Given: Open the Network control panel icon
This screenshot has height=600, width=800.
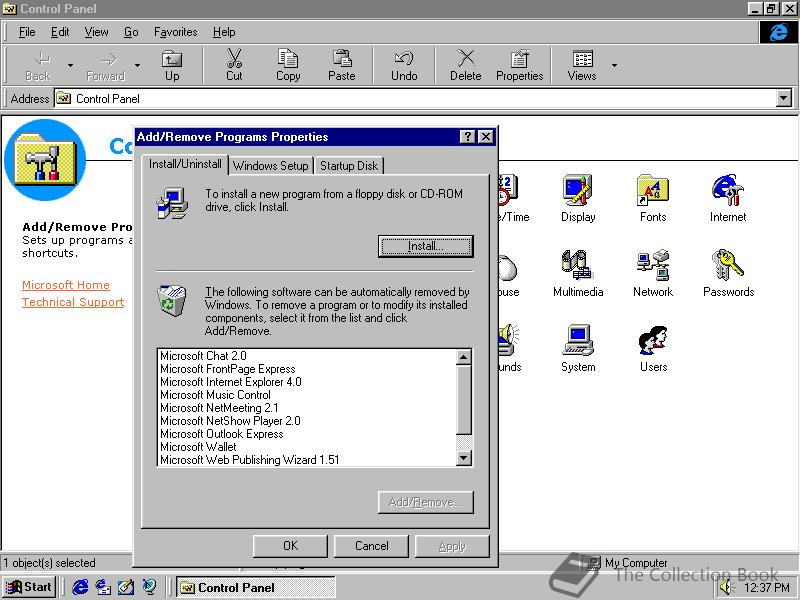Looking at the screenshot, I should [653, 273].
